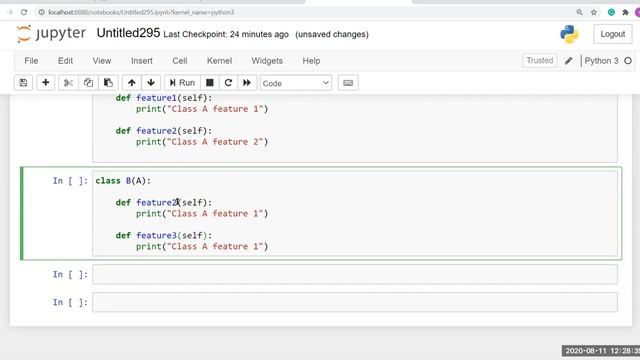Restart kernel and rerun all icon
The height and width of the screenshot is (360, 640).
click(x=247, y=83)
